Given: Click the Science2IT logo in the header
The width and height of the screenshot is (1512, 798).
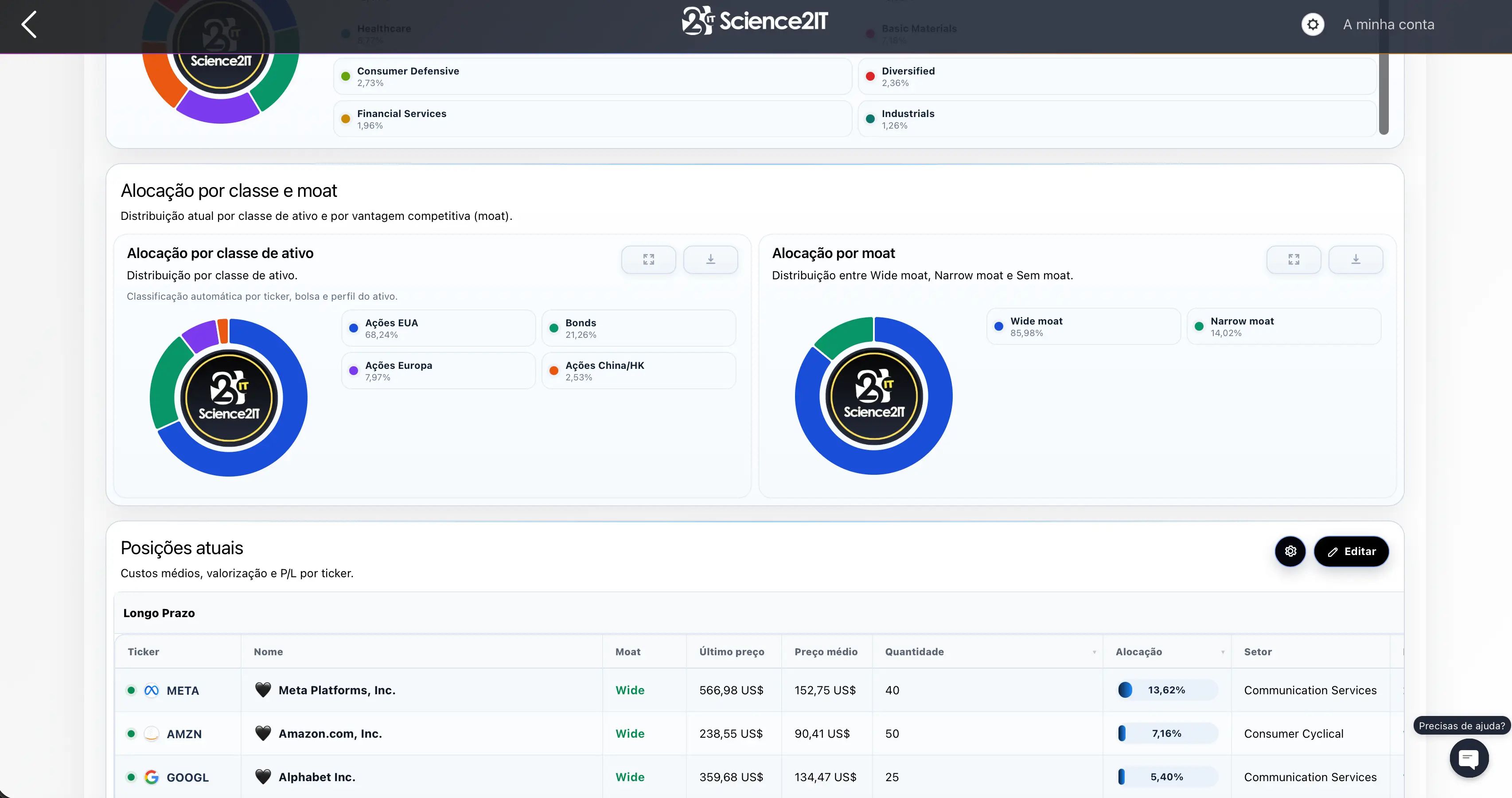Looking at the screenshot, I should 755,21.
